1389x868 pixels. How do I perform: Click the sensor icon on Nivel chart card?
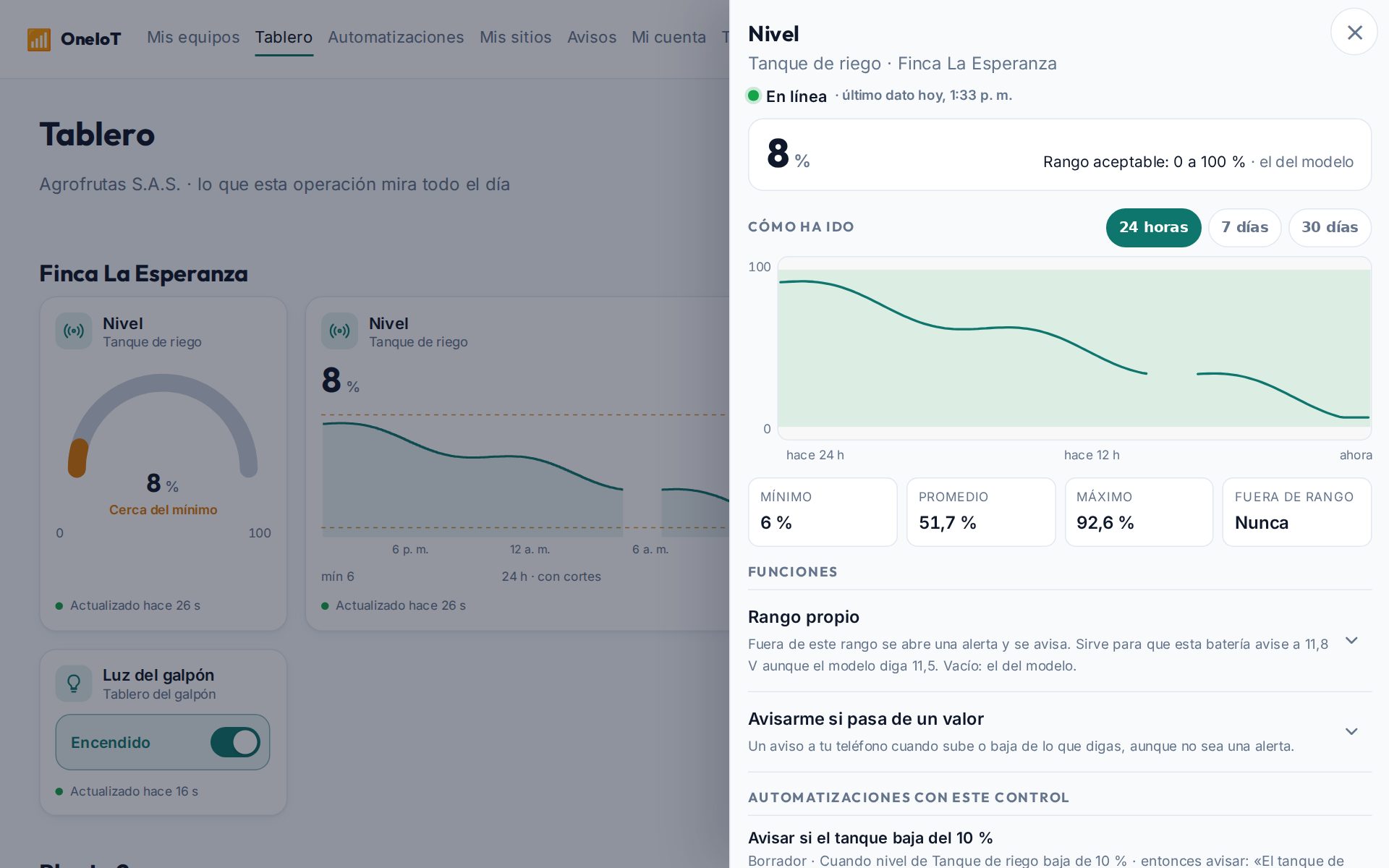(x=339, y=331)
